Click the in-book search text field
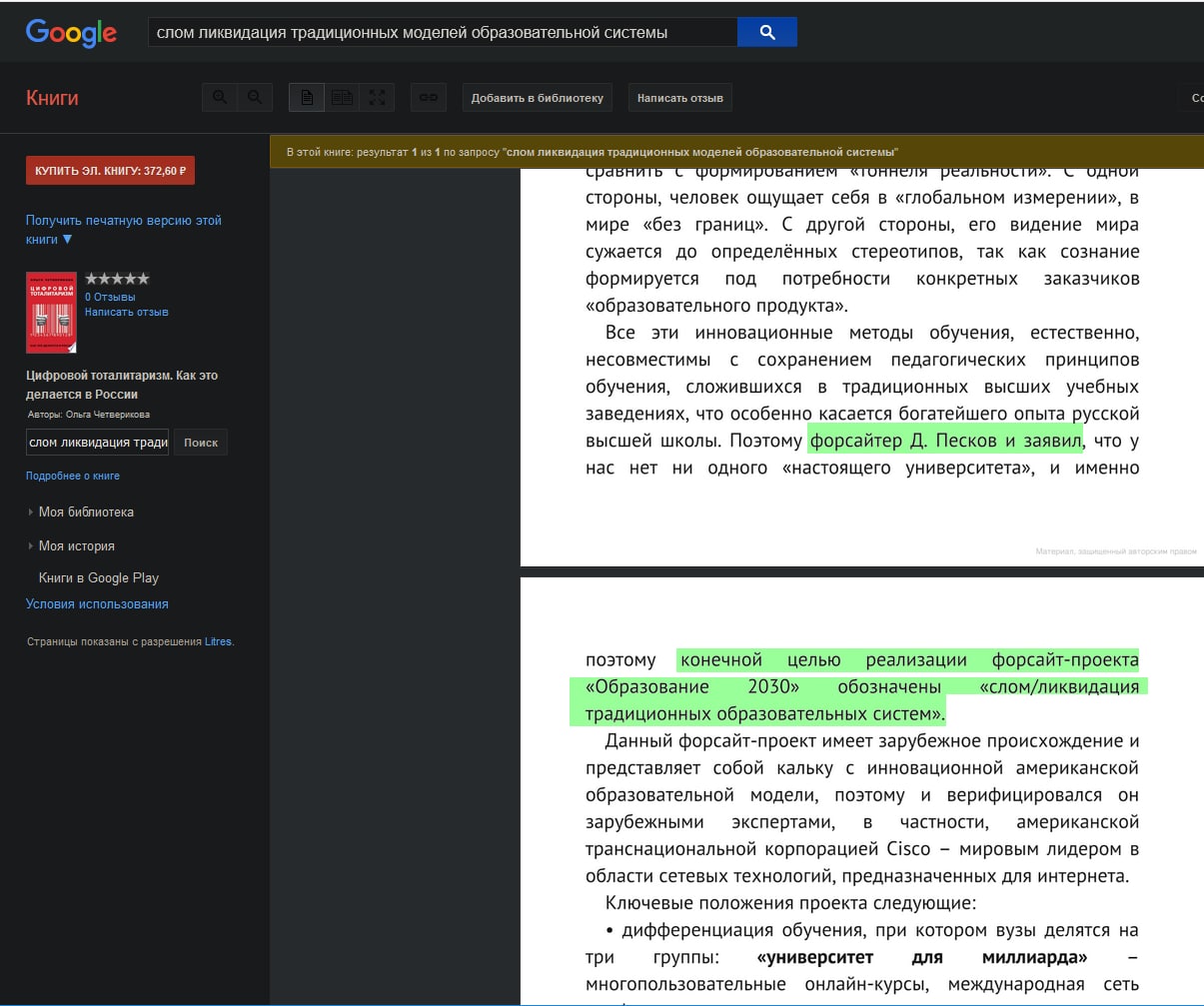This screenshot has height=1006, width=1204. pyautogui.click(x=98, y=443)
